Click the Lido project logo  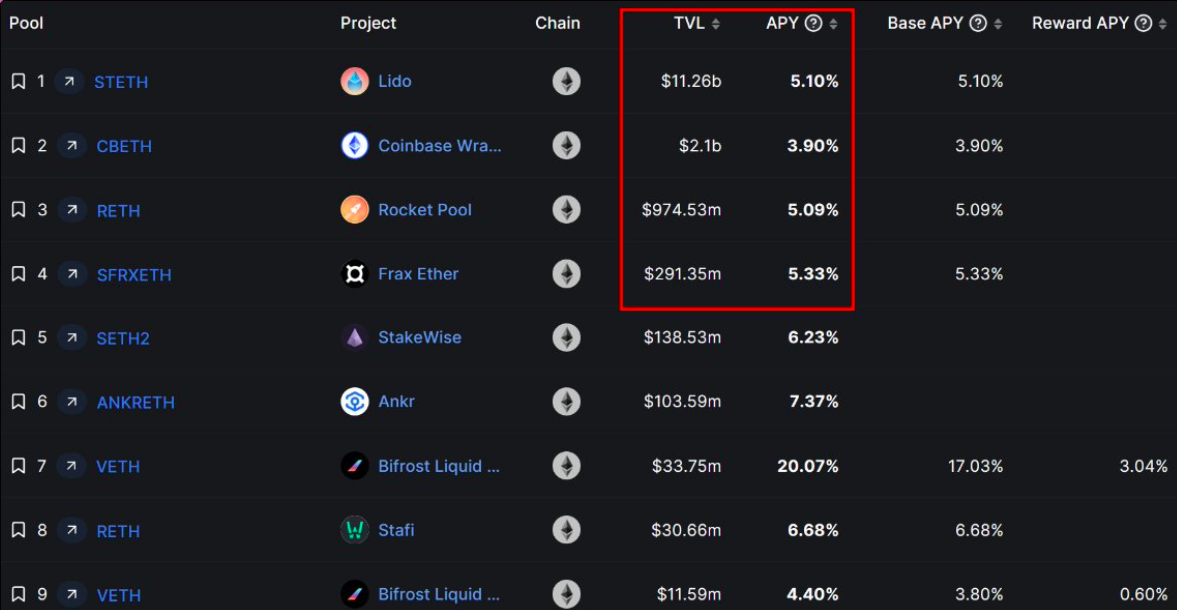click(x=354, y=82)
